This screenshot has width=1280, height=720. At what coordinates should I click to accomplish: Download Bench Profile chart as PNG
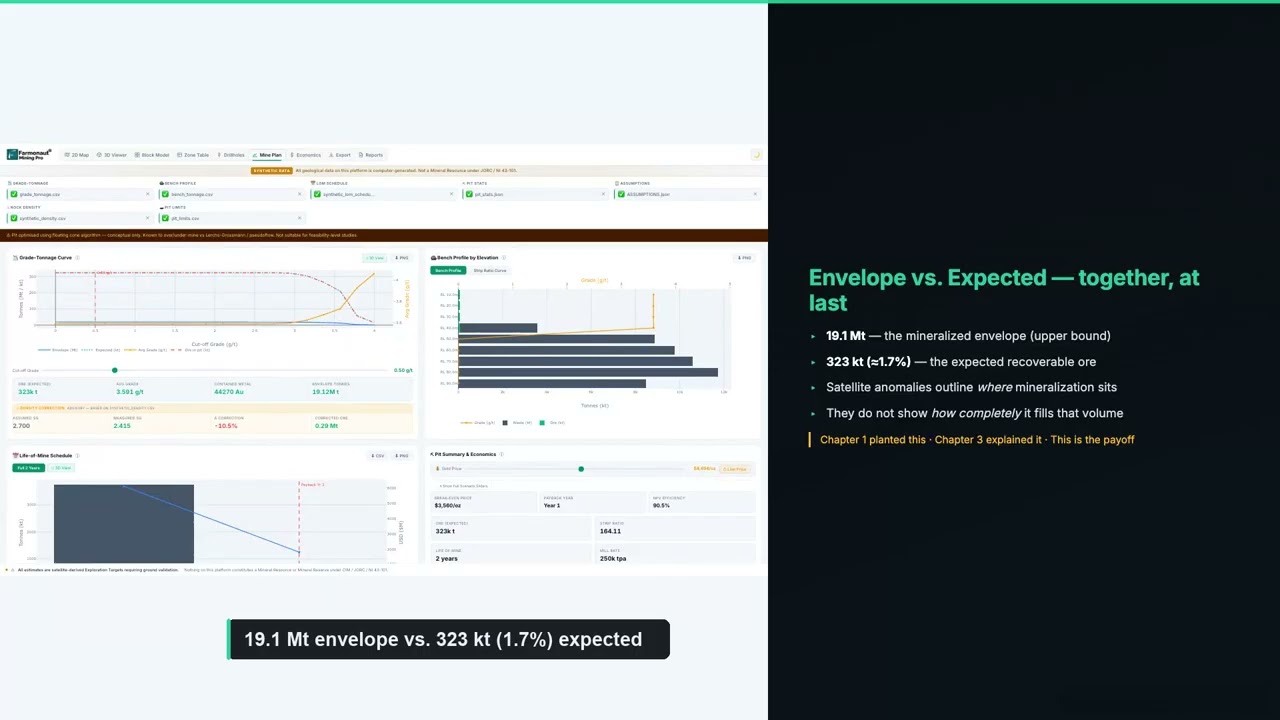click(x=744, y=258)
